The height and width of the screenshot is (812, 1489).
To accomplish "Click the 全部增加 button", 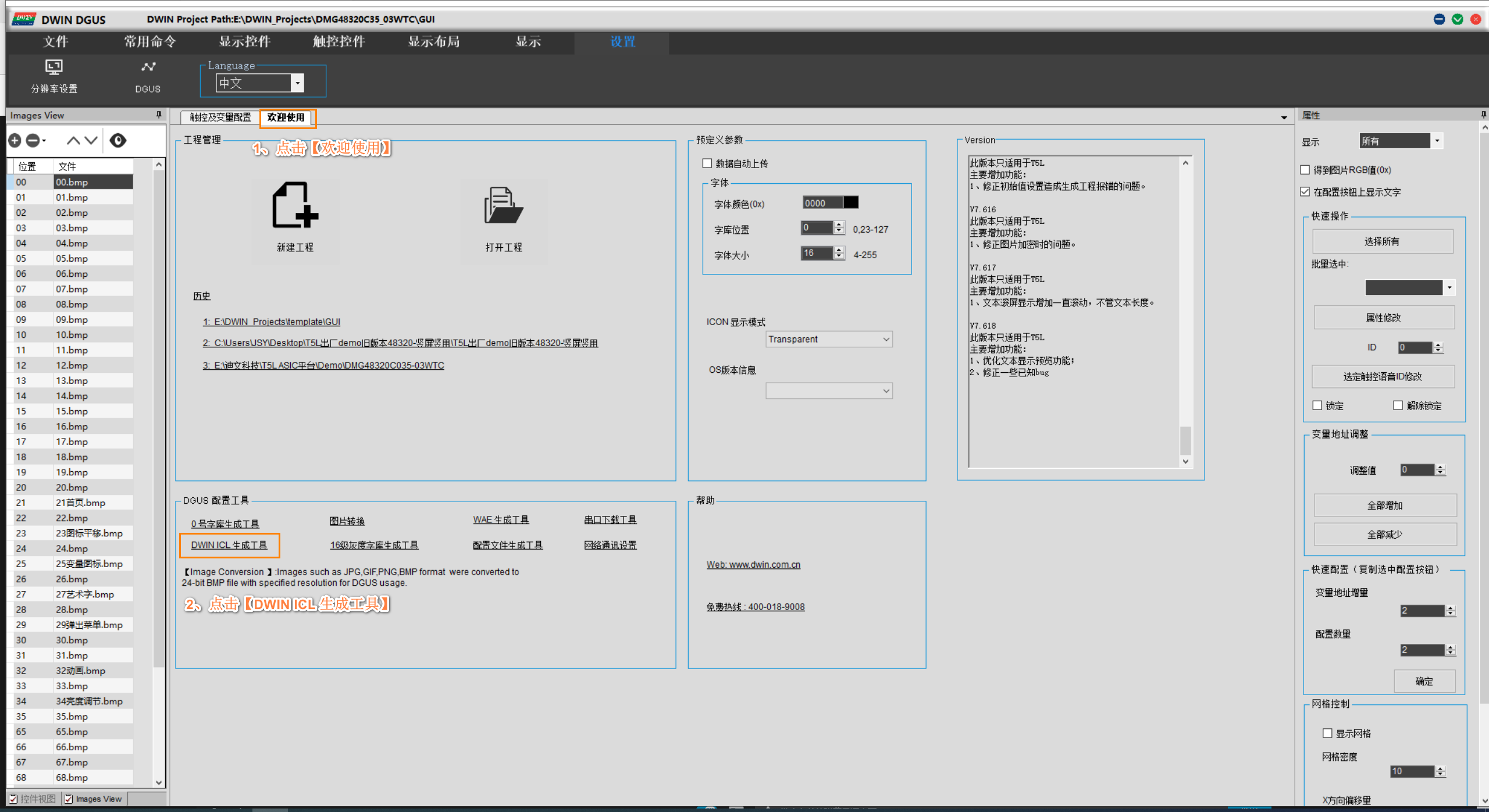I will pos(1385,505).
